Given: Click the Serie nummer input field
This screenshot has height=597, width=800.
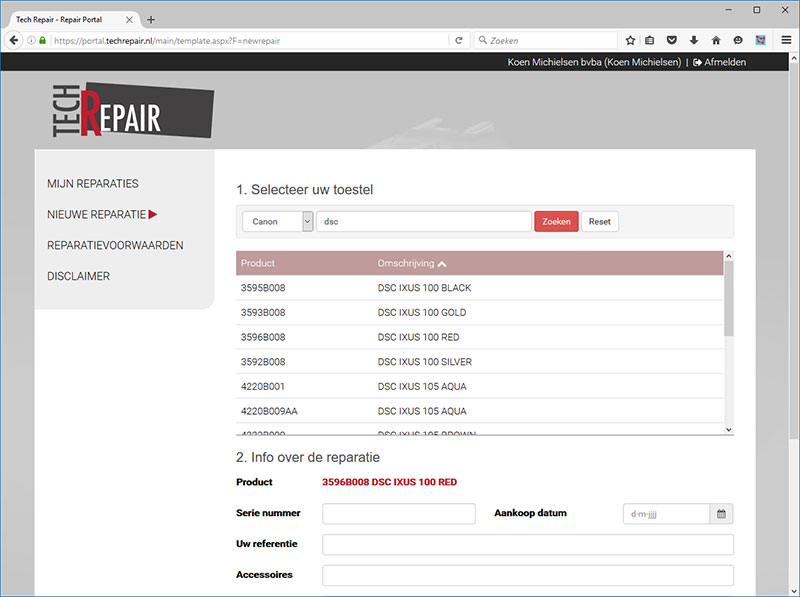Looking at the screenshot, I should (399, 514).
